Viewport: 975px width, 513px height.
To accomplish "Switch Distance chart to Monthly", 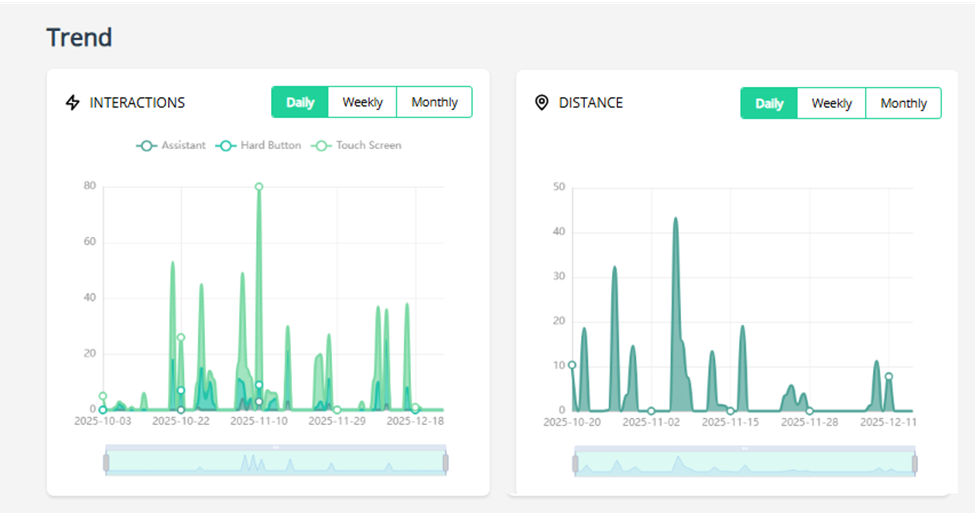I will [x=903, y=103].
